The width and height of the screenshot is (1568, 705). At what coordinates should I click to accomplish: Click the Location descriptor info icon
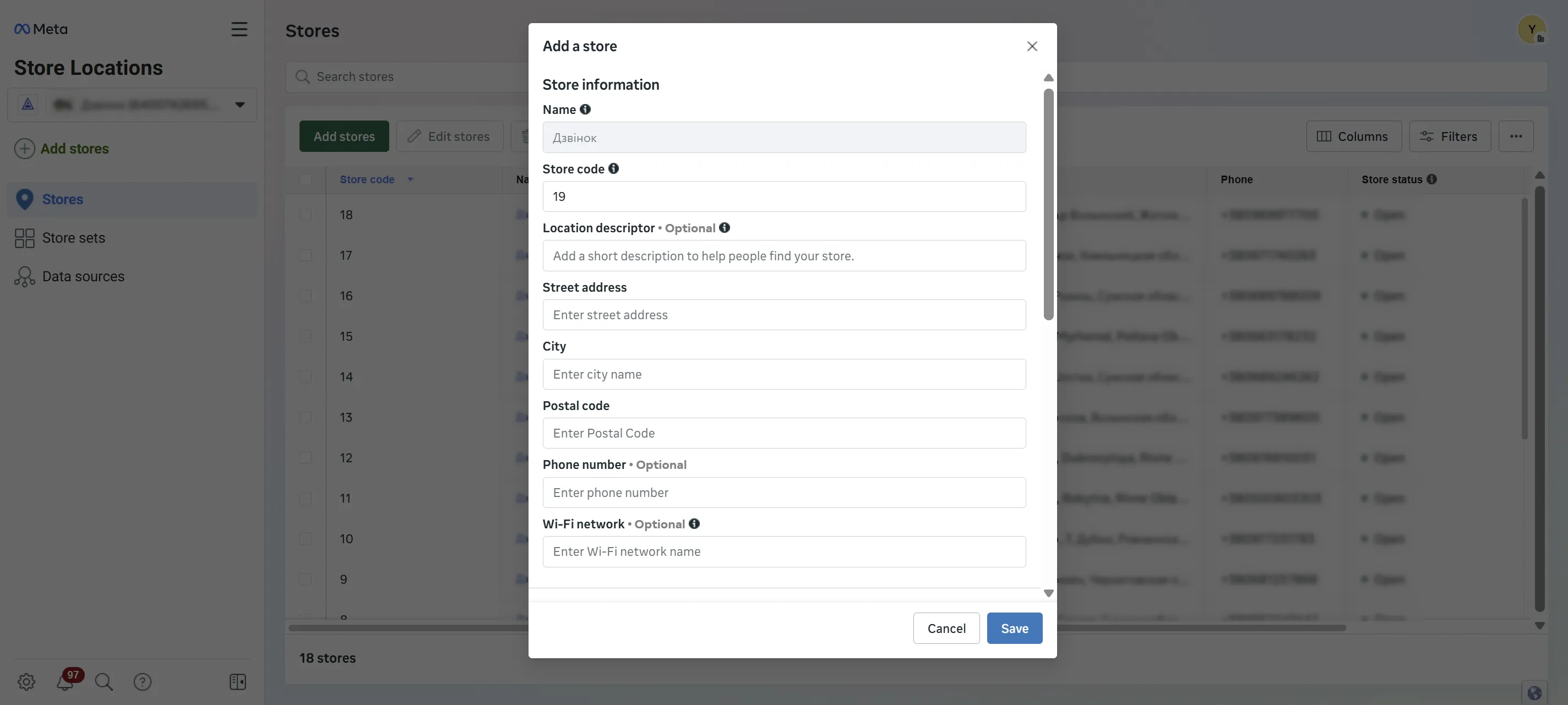pyautogui.click(x=725, y=227)
